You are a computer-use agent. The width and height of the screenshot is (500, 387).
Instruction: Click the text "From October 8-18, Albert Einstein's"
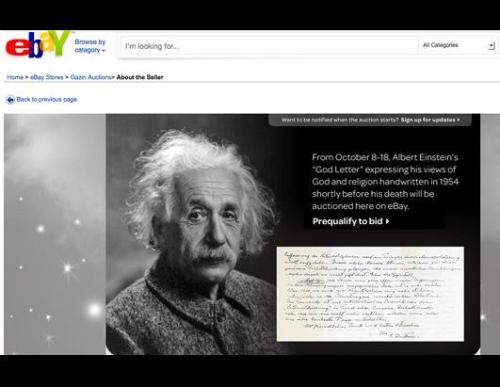pos(385,157)
